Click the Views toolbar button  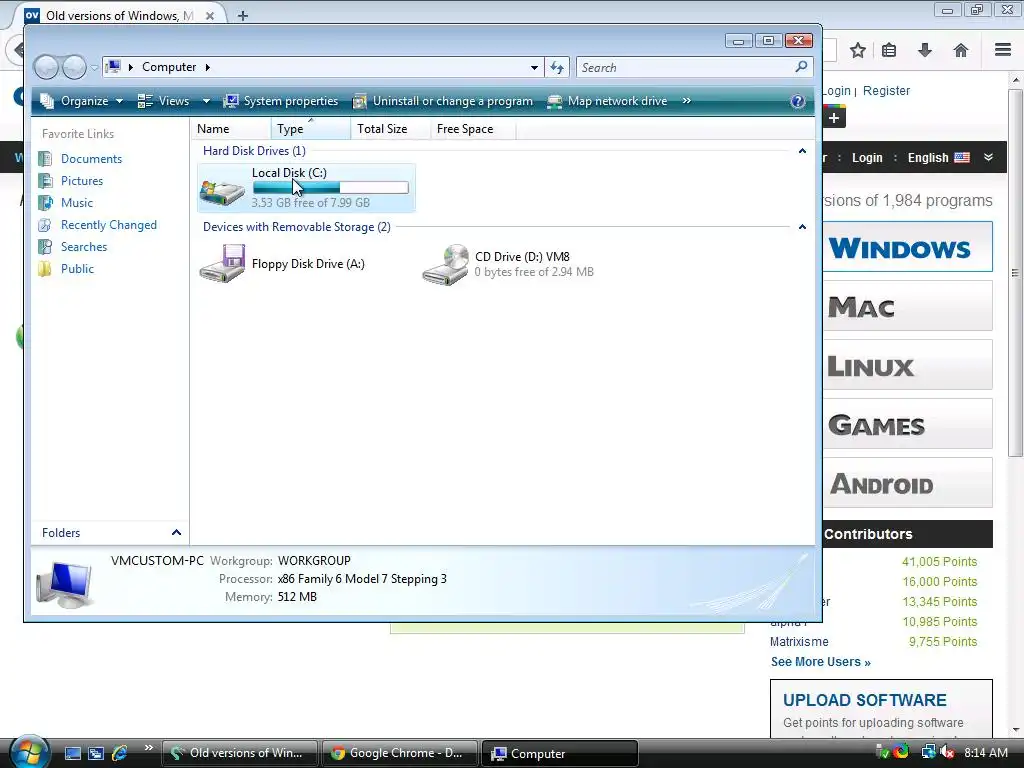coord(164,101)
